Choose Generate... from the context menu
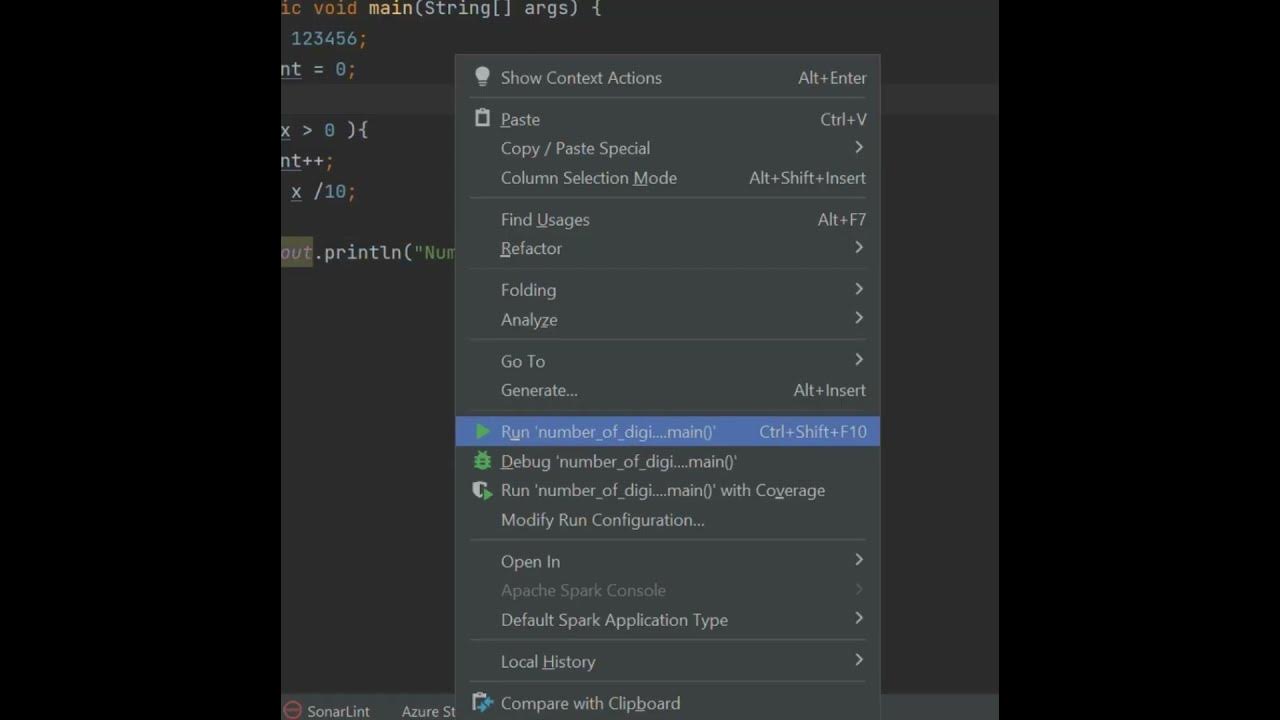1280x720 pixels. (539, 390)
